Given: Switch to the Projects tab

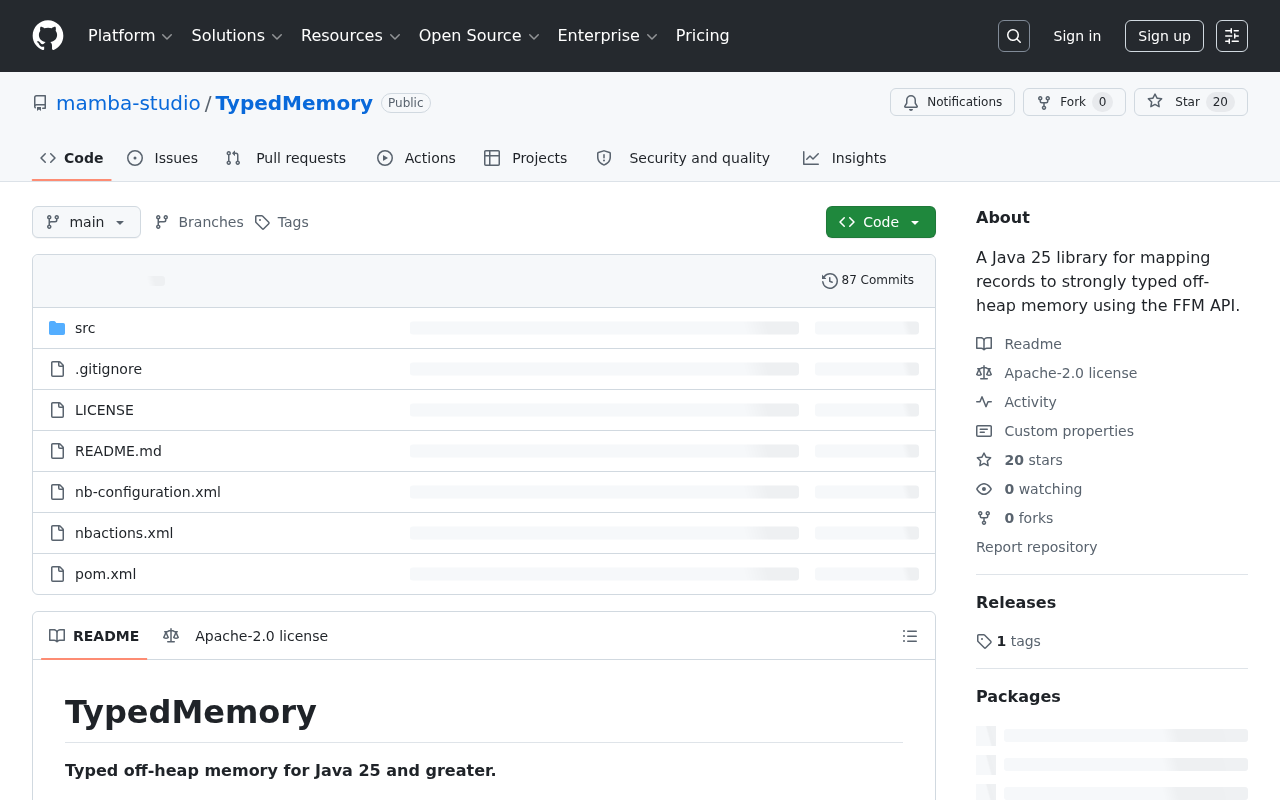Looking at the screenshot, I should tap(525, 158).
